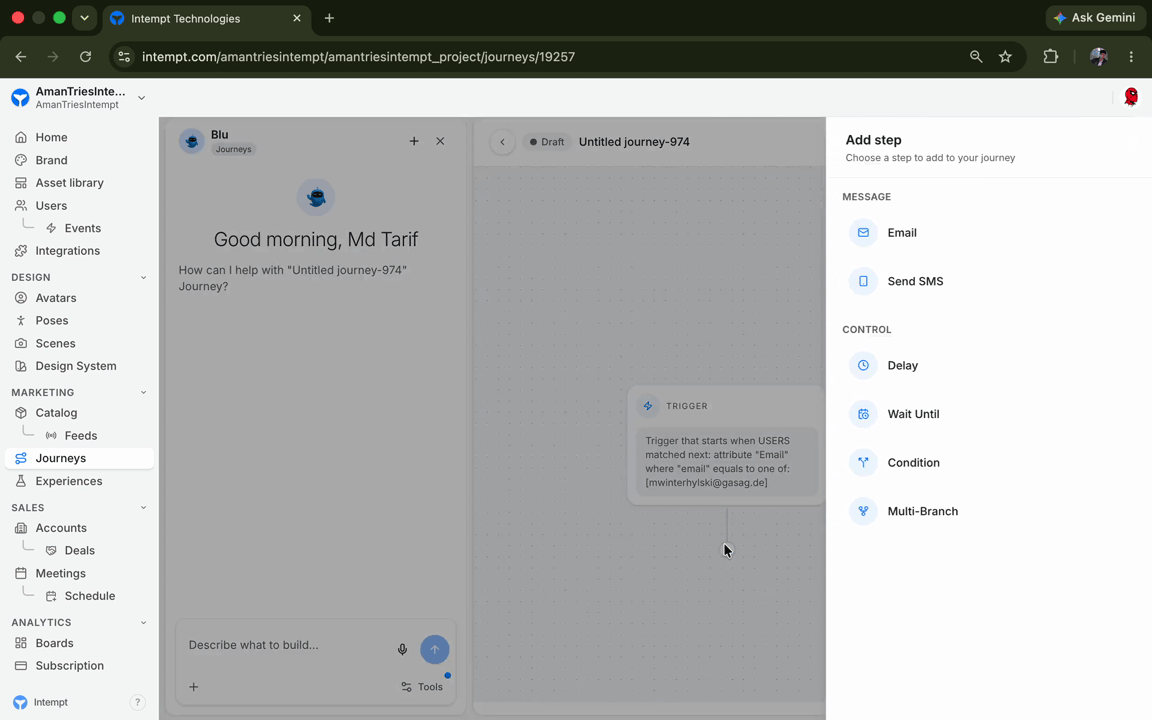Navigate browser back

[x=21, y=57]
